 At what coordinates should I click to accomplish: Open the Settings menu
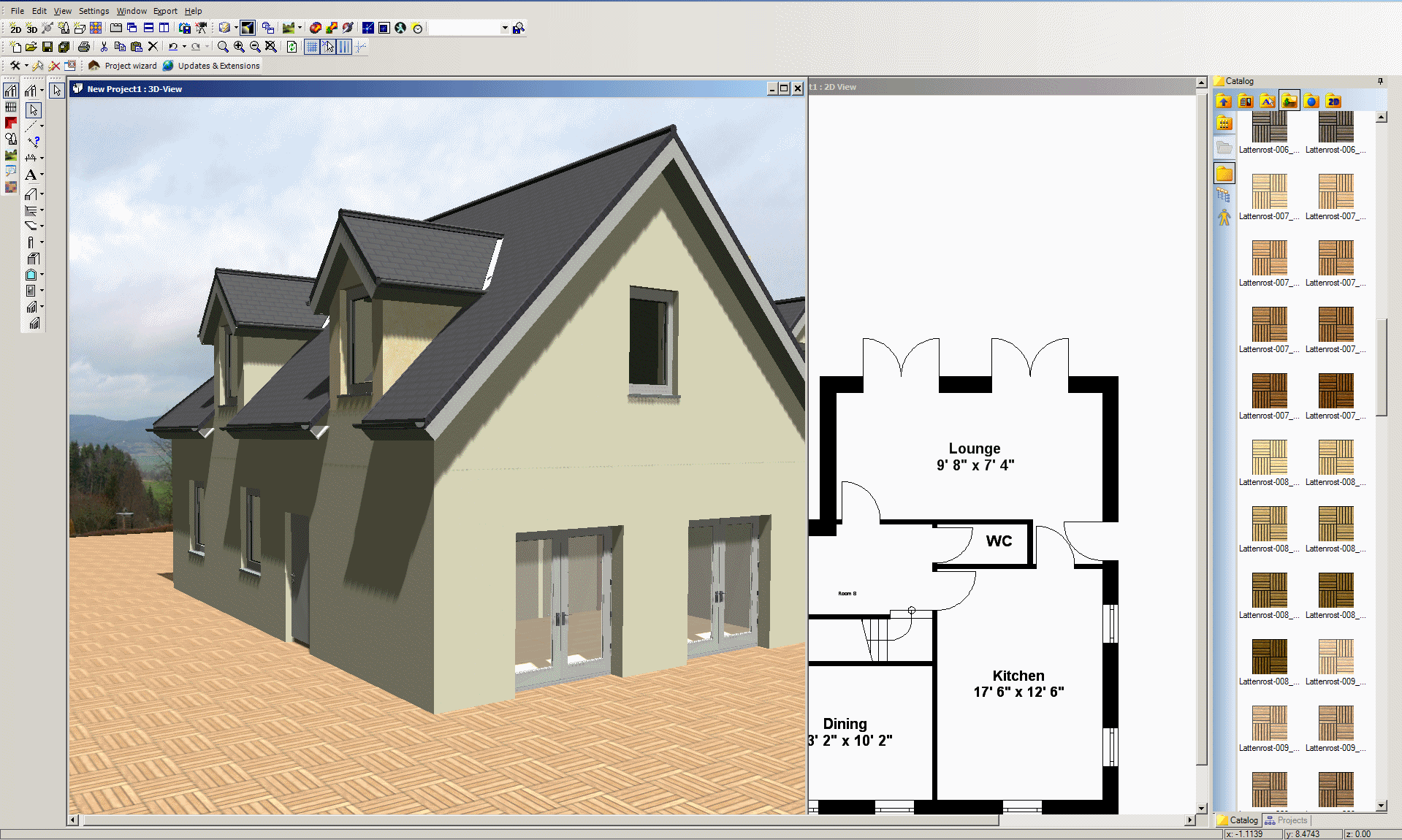[x=94, y=11]
